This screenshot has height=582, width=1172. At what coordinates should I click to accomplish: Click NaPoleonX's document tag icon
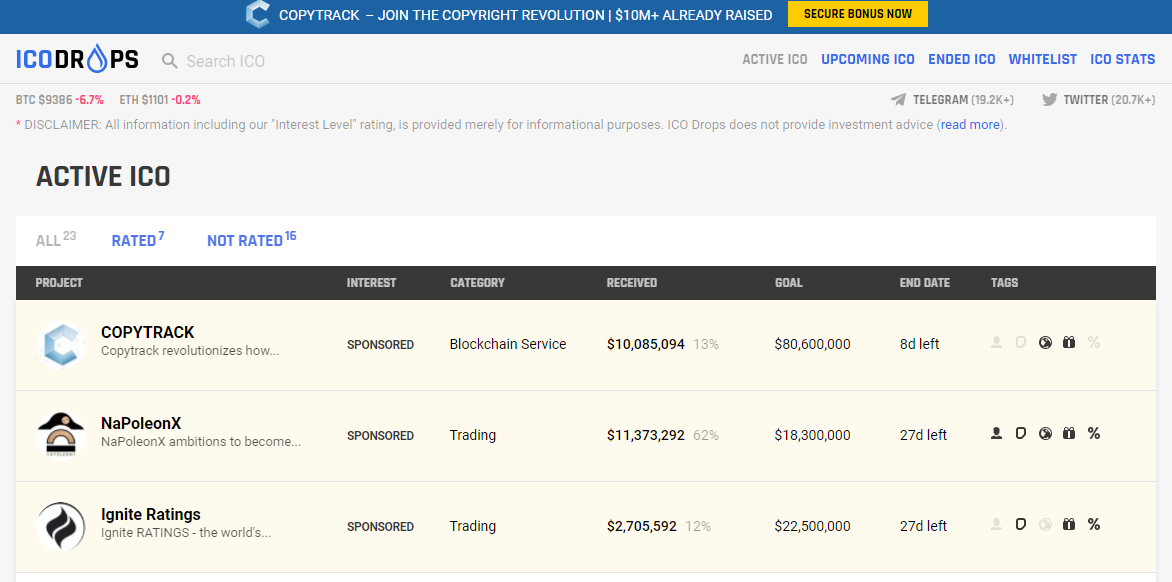pos(1020,433)
